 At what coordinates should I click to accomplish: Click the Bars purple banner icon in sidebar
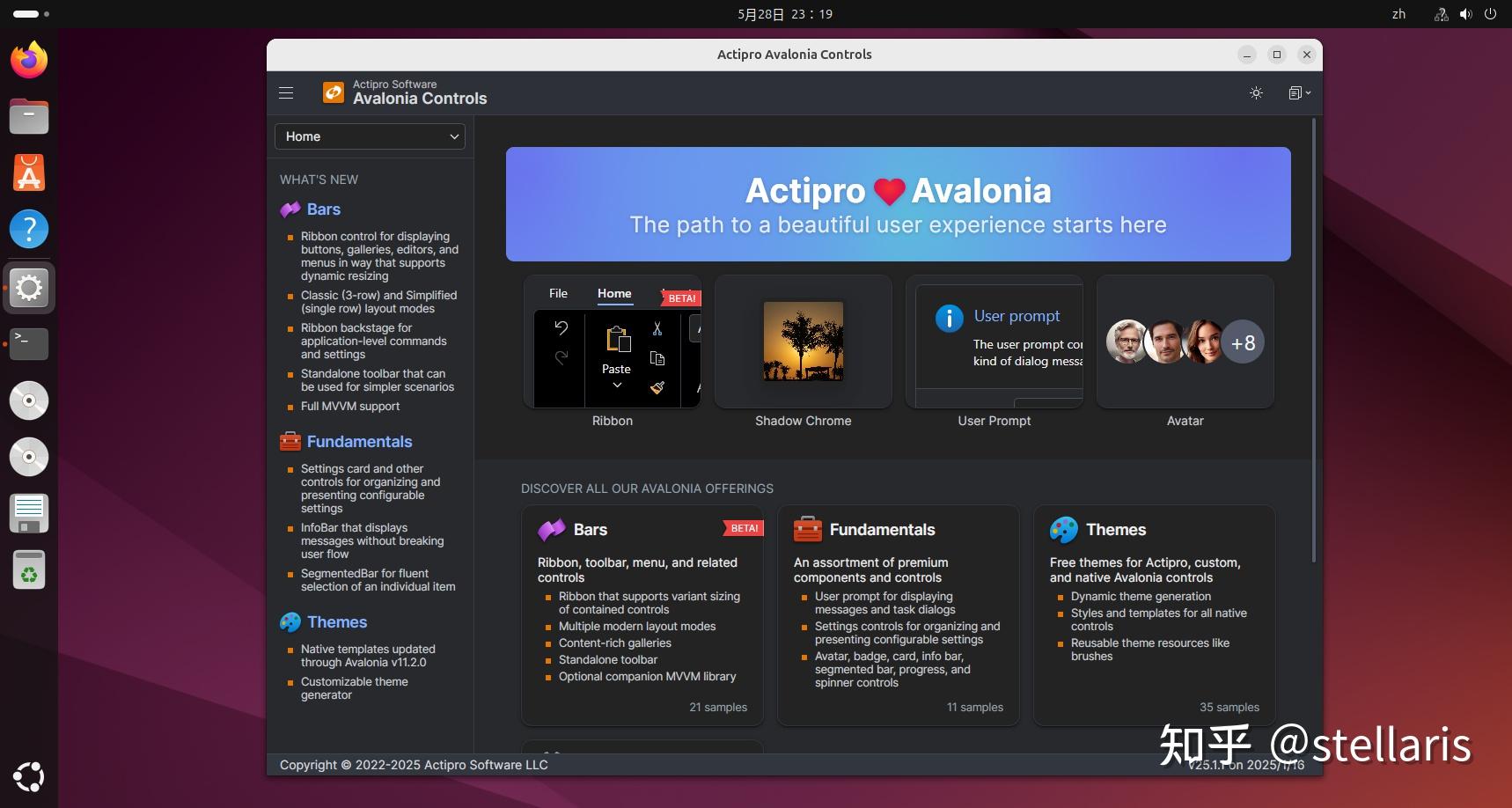click(290, 209)
